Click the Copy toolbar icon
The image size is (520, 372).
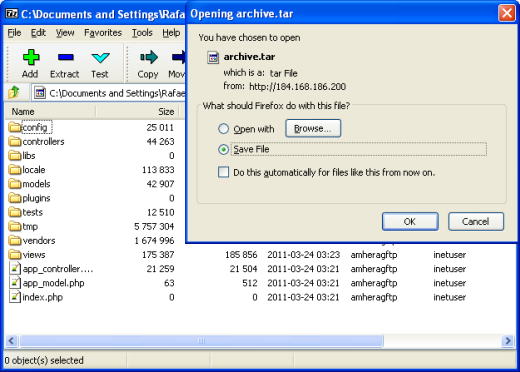pyautogui.click(x=149, y=57)
